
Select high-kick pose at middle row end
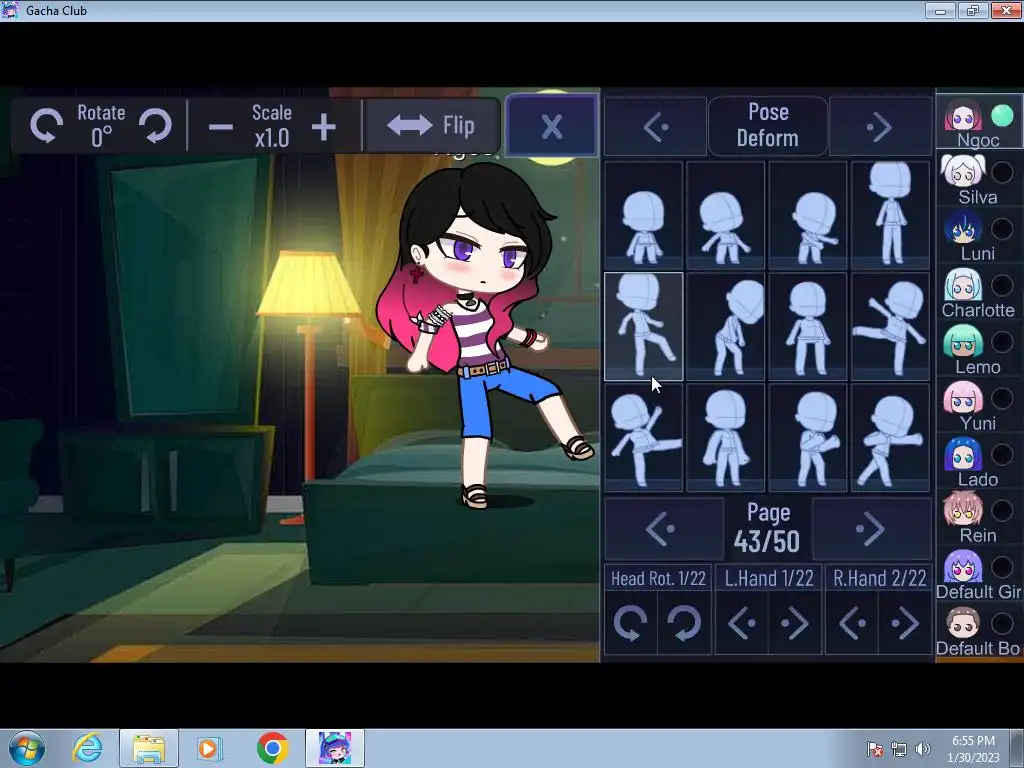[x=890, y=327]
